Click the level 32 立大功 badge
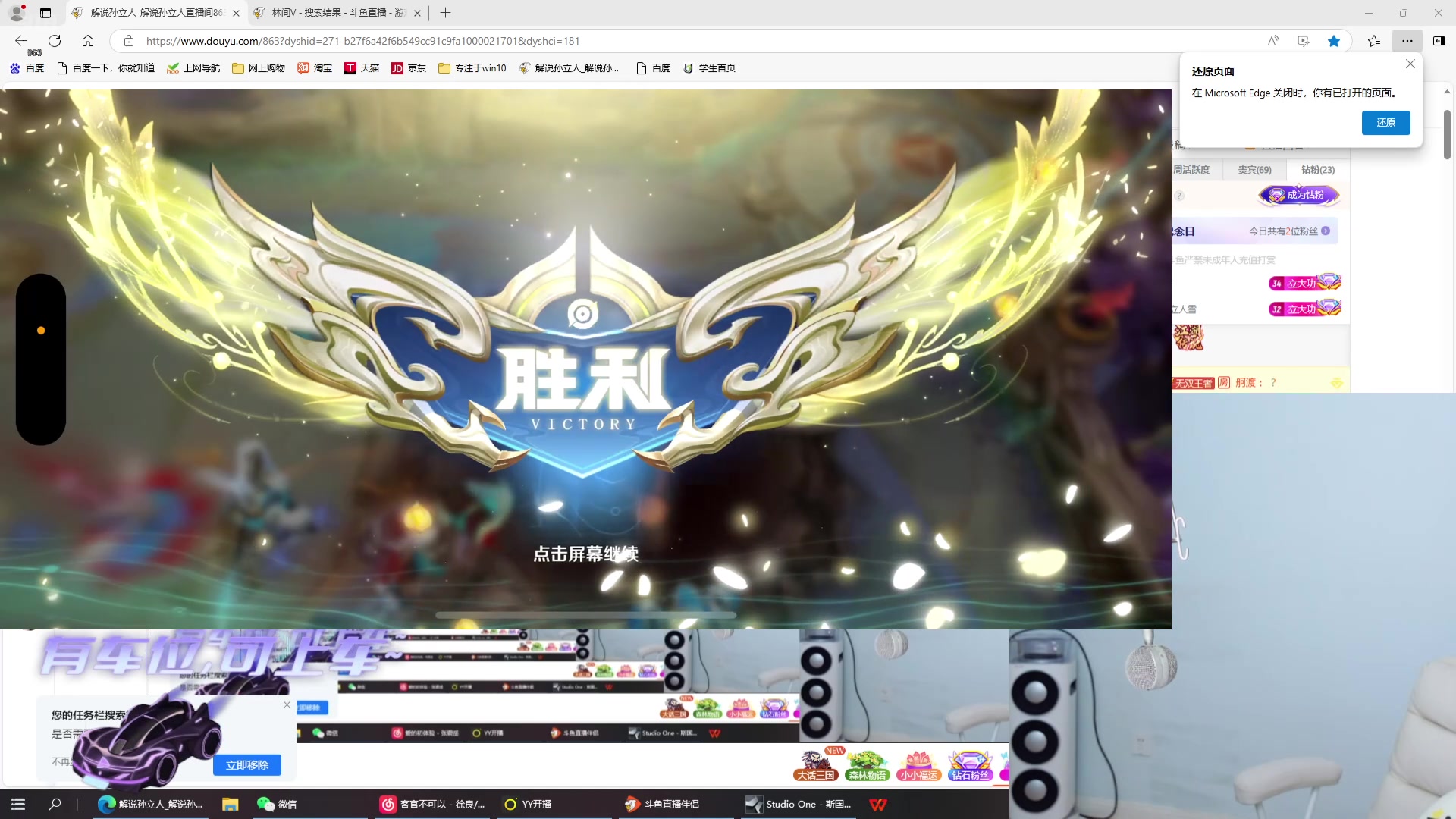This screenshot has width=1456, height=819. click(x=1305, y=309)
